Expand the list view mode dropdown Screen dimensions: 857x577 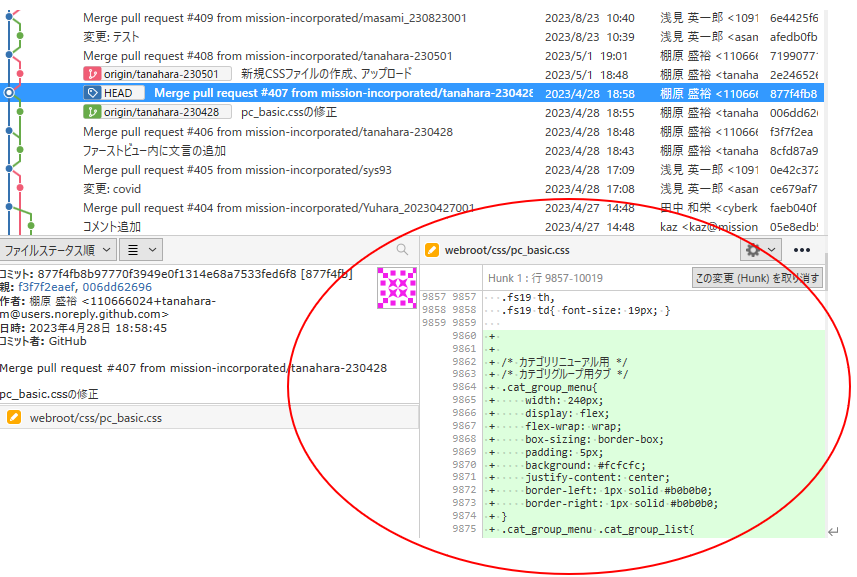[141, 250]
